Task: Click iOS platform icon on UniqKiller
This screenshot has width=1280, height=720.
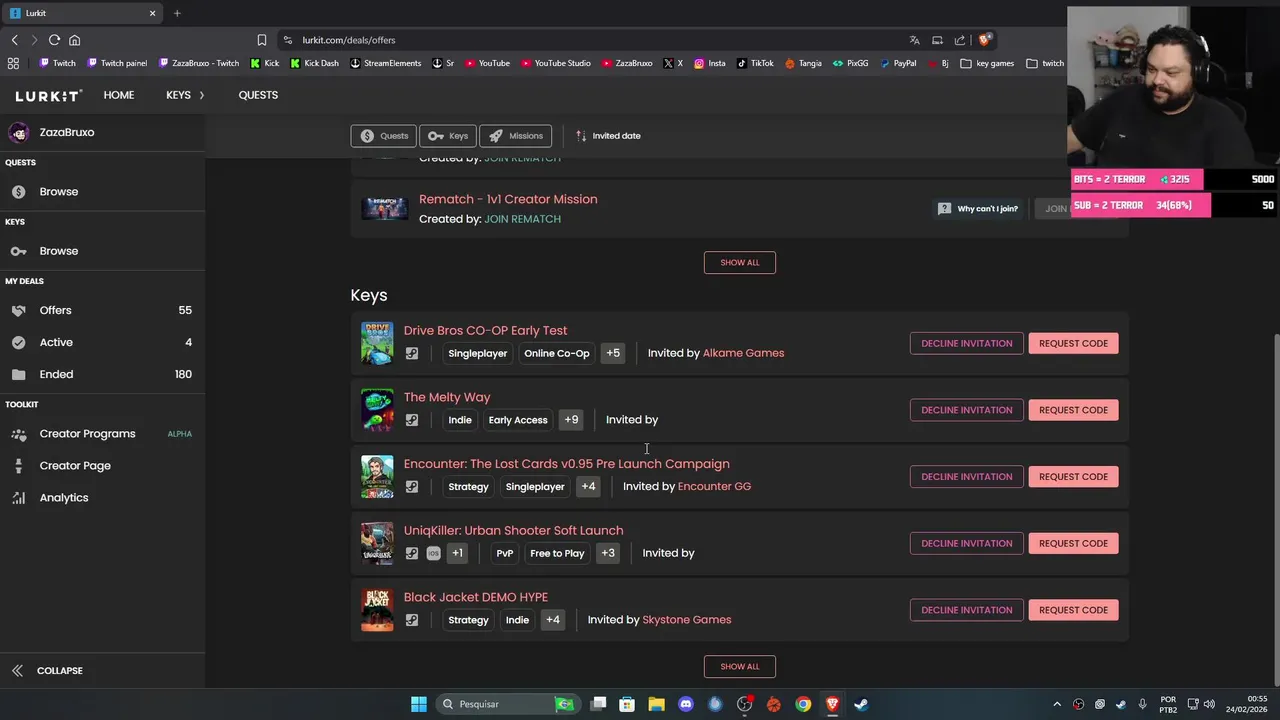Action: click(x=433, y=553)
